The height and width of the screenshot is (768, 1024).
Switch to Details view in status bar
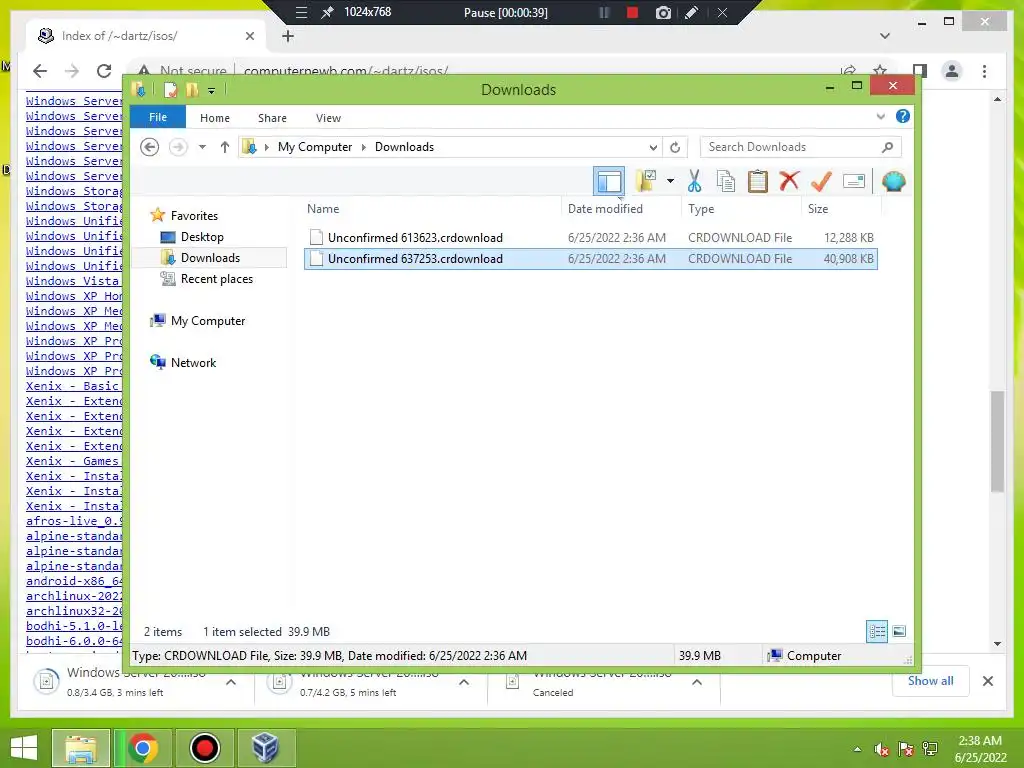click(877, 632)
